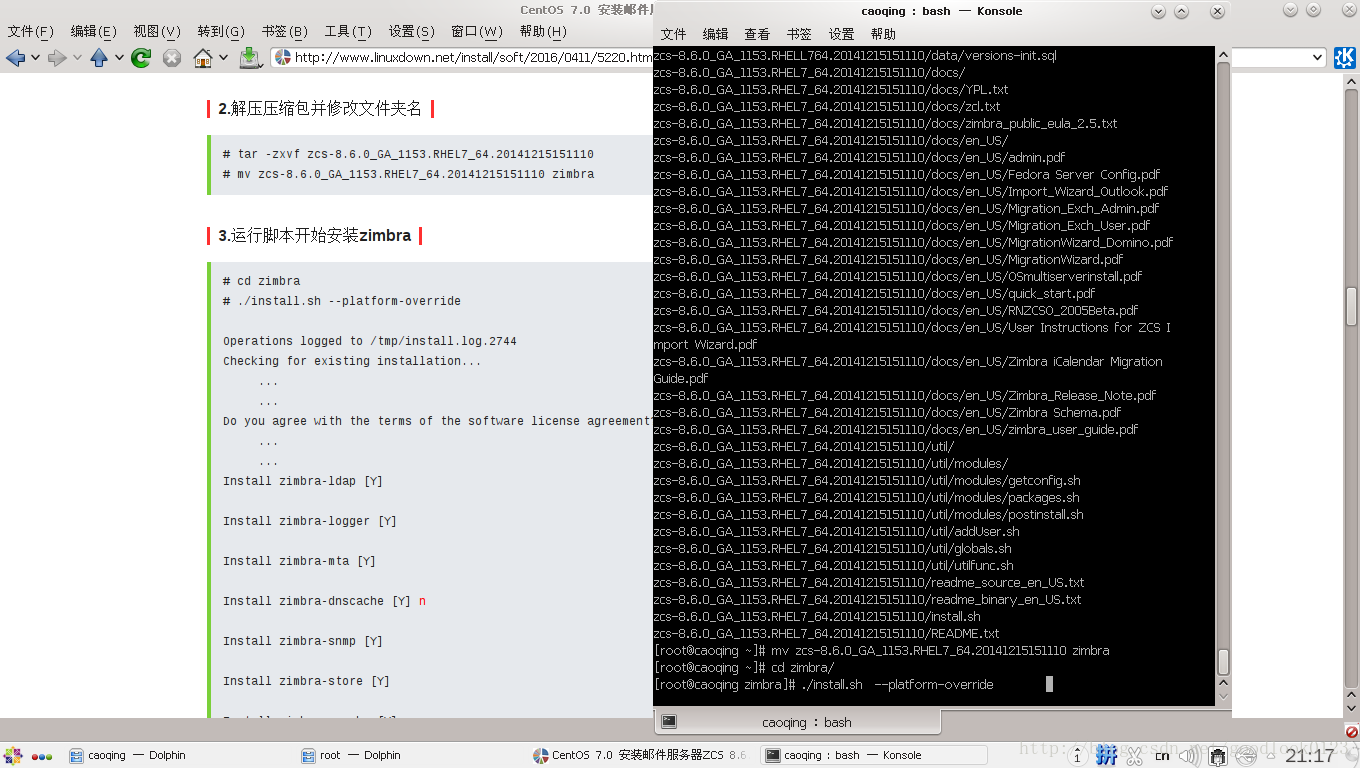1360x768 pixels.
Task: Open Home button dropdown arrow
Action: (223, 58)
